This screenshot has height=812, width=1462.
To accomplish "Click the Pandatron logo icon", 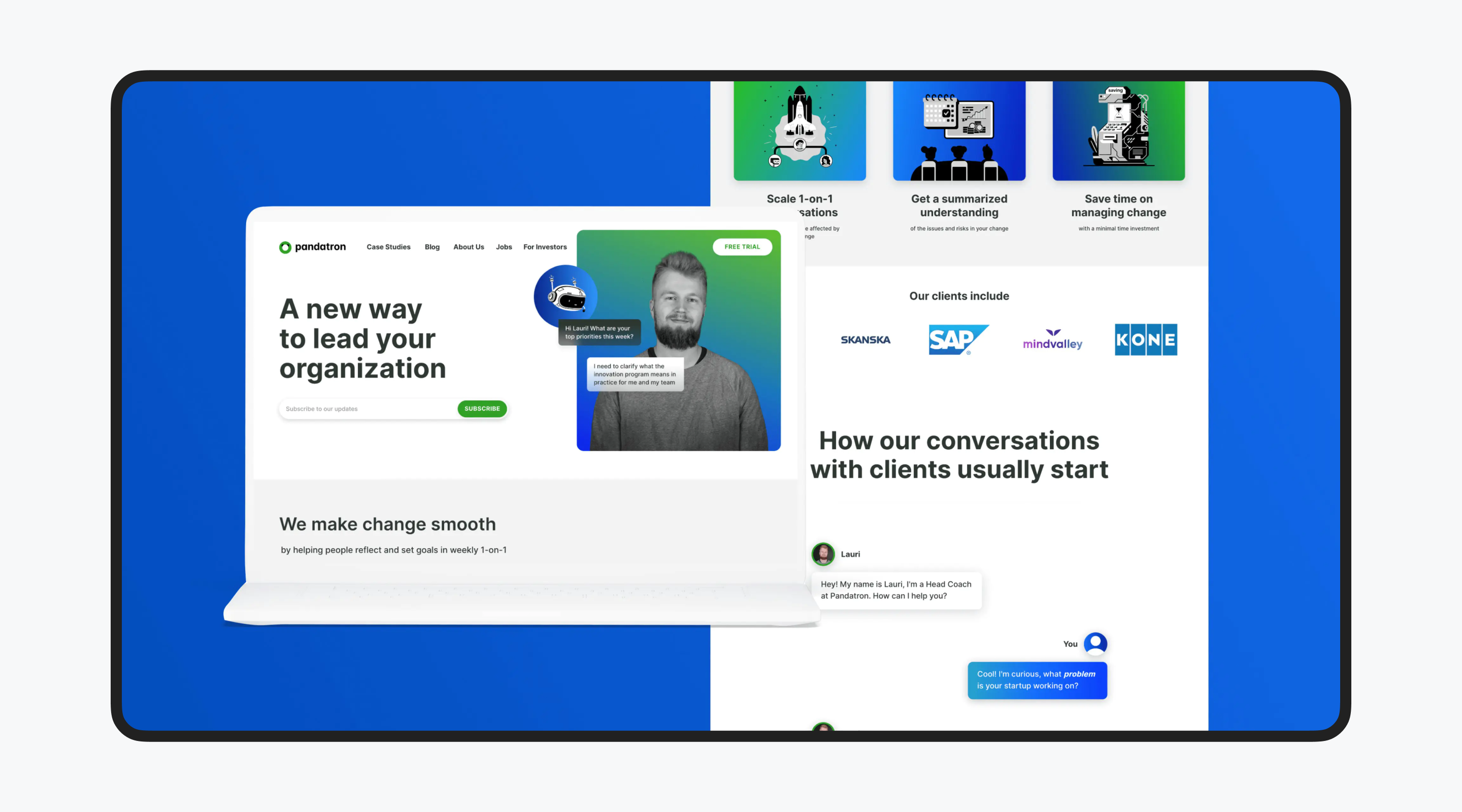I will (285, 247).
